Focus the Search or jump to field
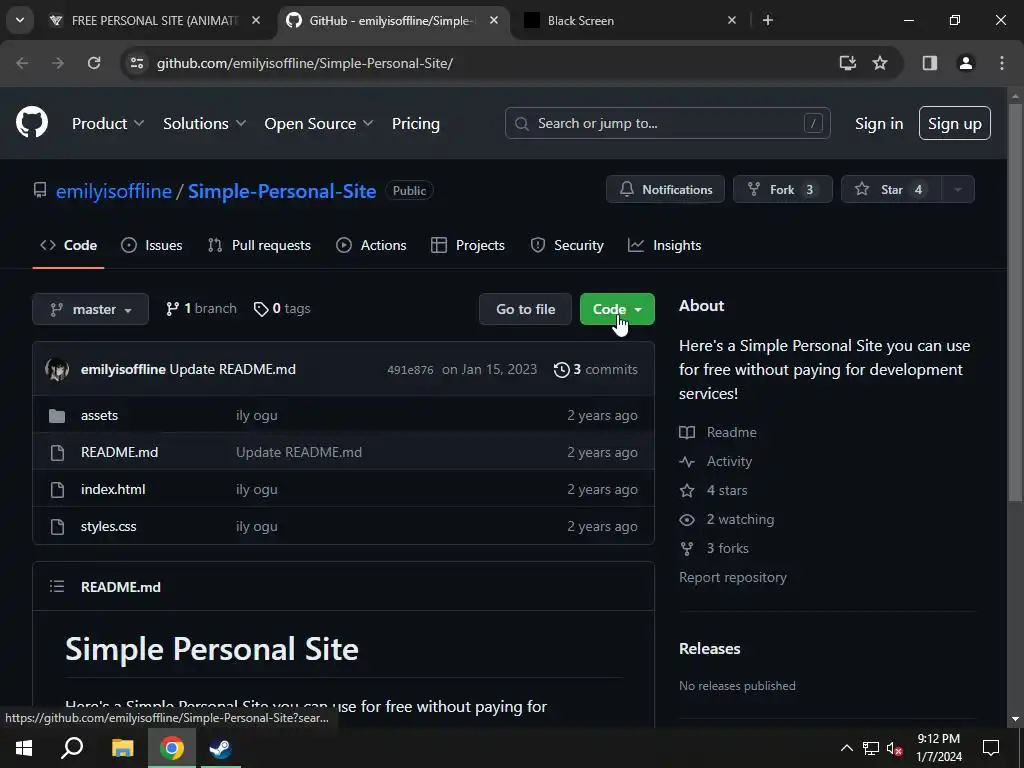Viewport: 1024px width, 768px height. [x=667, y=123]
